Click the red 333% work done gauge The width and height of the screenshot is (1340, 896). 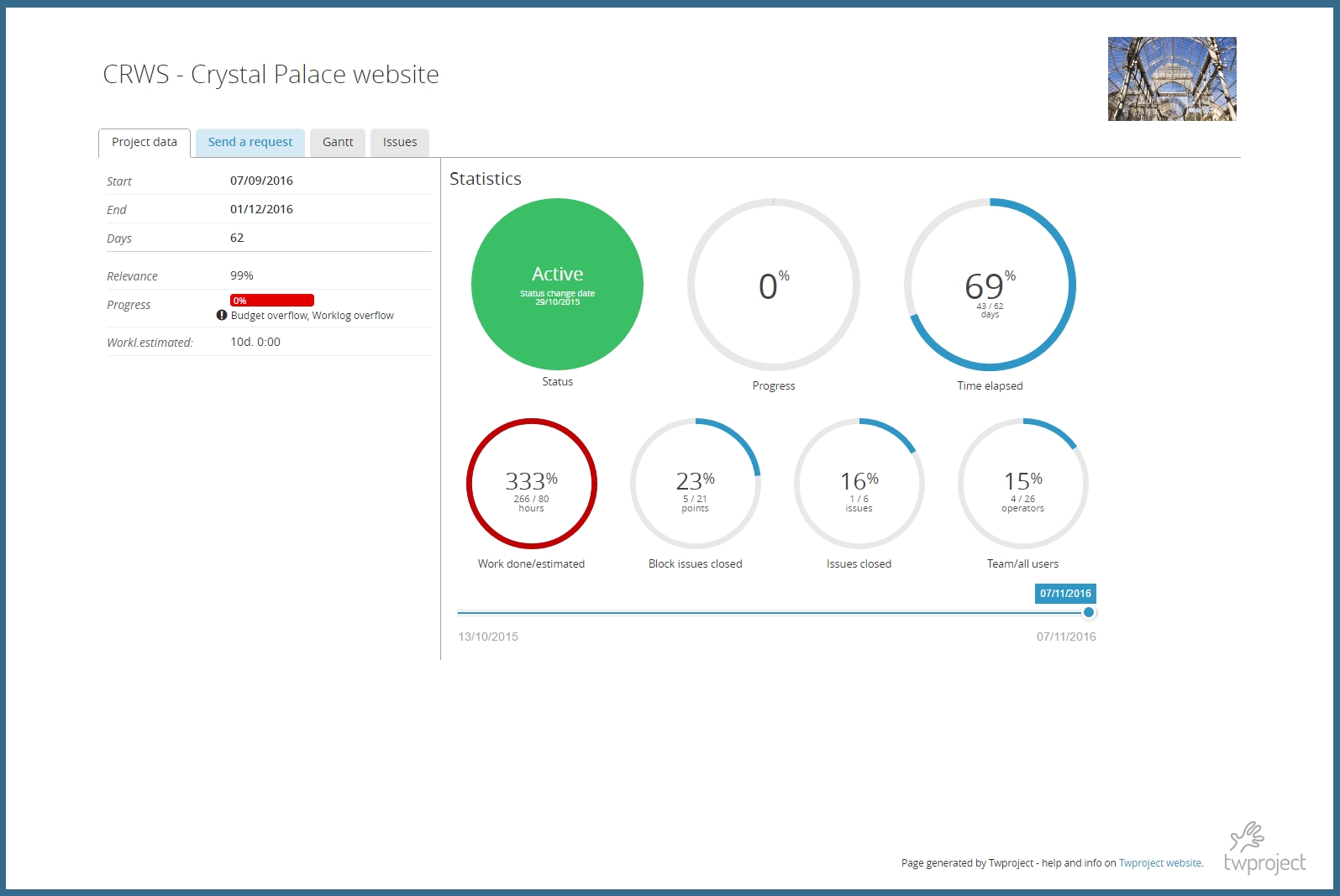tap(531, 484)
